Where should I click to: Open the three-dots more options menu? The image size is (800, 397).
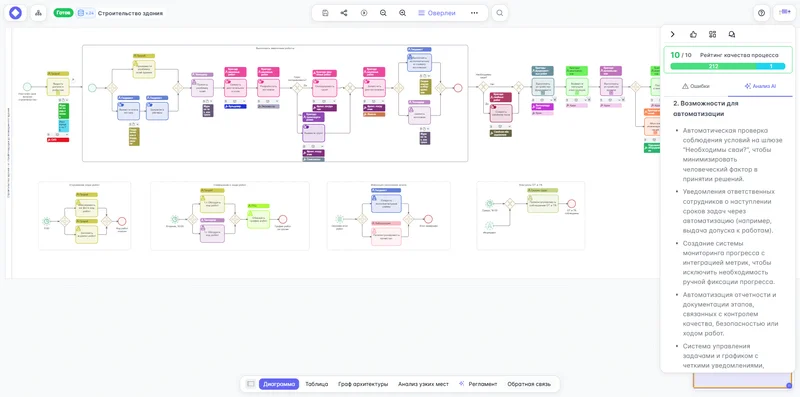(474, 13)
